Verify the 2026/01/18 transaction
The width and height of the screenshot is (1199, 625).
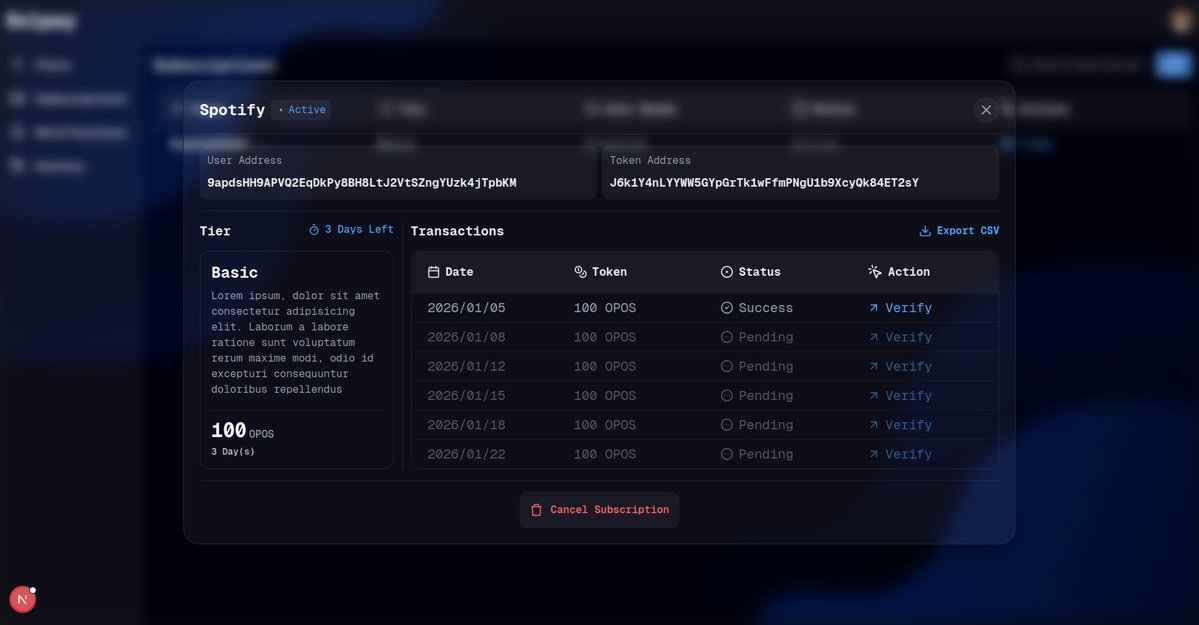pos(900,425)
